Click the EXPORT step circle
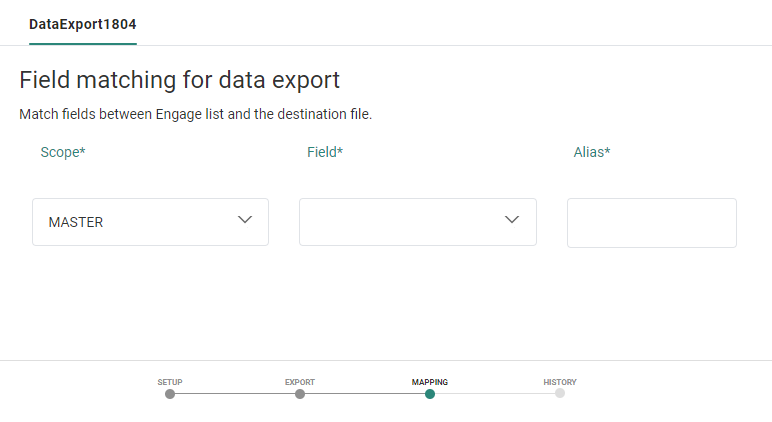The width and height of the screenshot is (772, 422). point(300,394)
